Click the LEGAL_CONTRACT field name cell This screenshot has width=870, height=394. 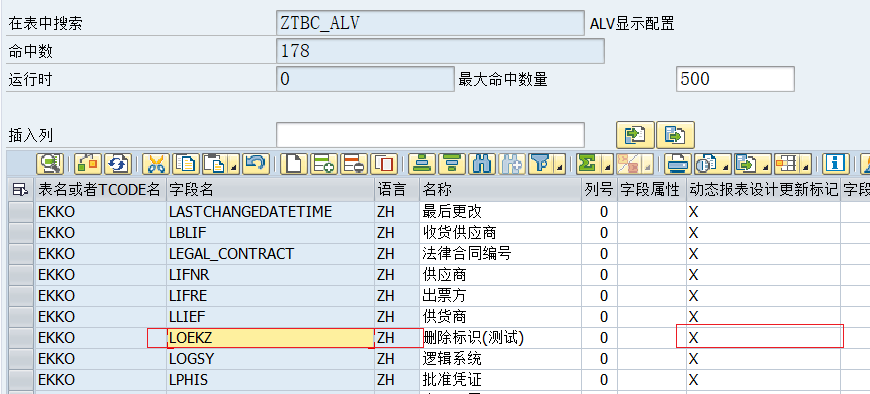click(271, 254)
